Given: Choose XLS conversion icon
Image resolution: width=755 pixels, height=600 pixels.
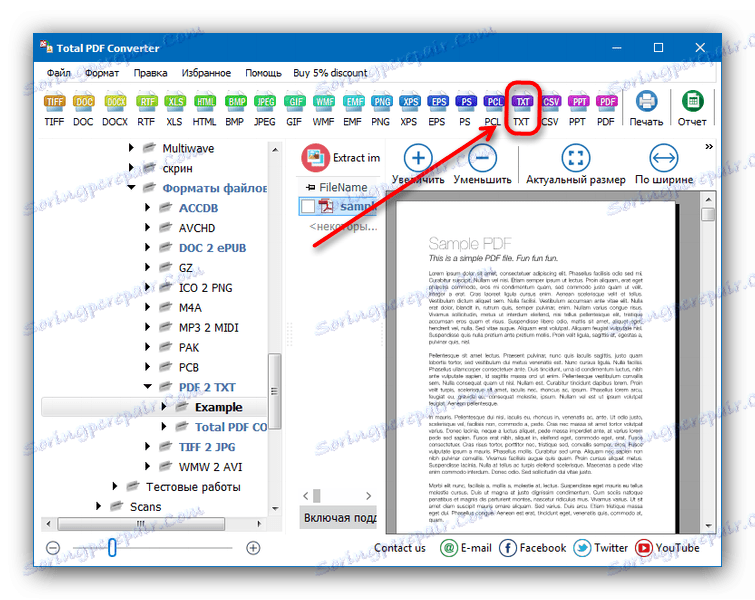Looking at the screenshot, I should coord(174,109).
